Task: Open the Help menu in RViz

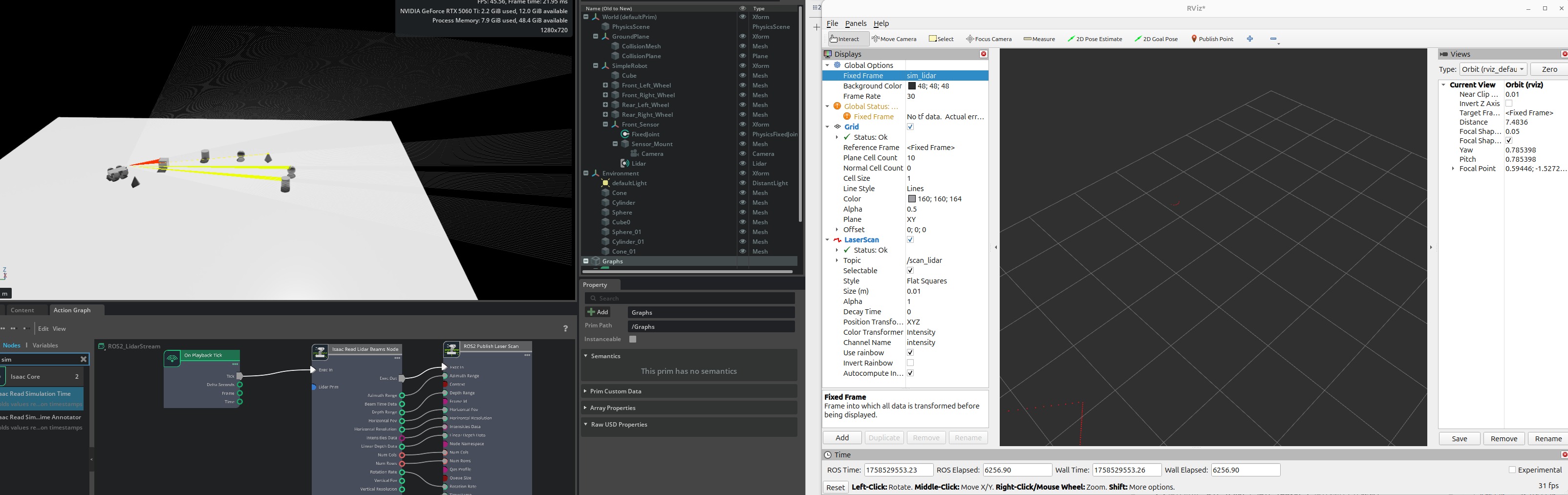Action: [881, 24]
